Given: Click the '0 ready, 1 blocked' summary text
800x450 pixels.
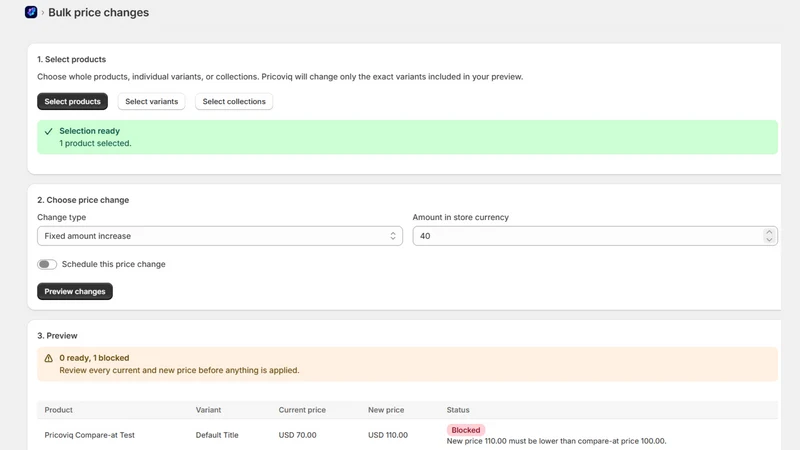Looking at the screenshot, I should pos(94,358).
